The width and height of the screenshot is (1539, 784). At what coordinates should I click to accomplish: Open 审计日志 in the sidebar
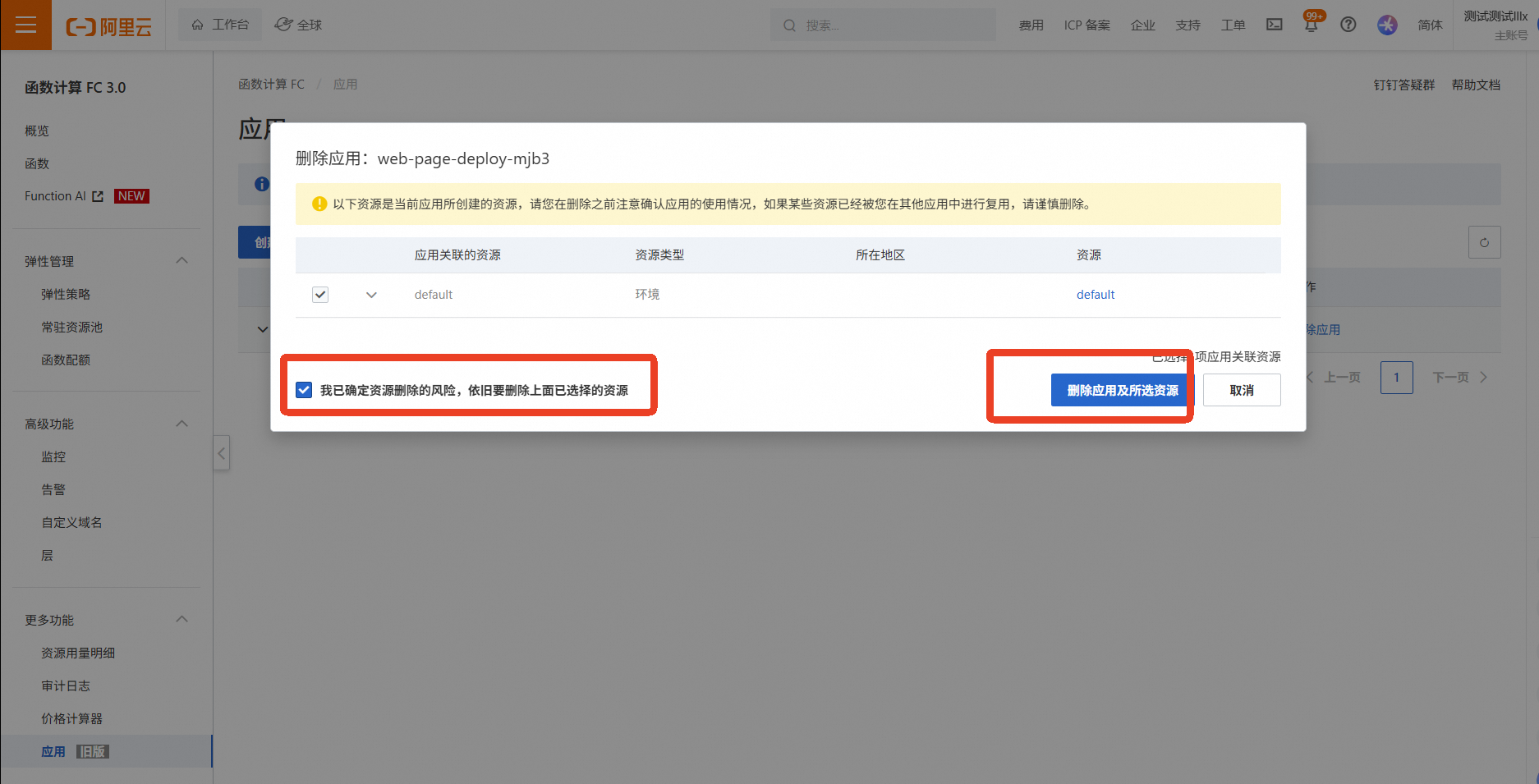pos(66,685)
